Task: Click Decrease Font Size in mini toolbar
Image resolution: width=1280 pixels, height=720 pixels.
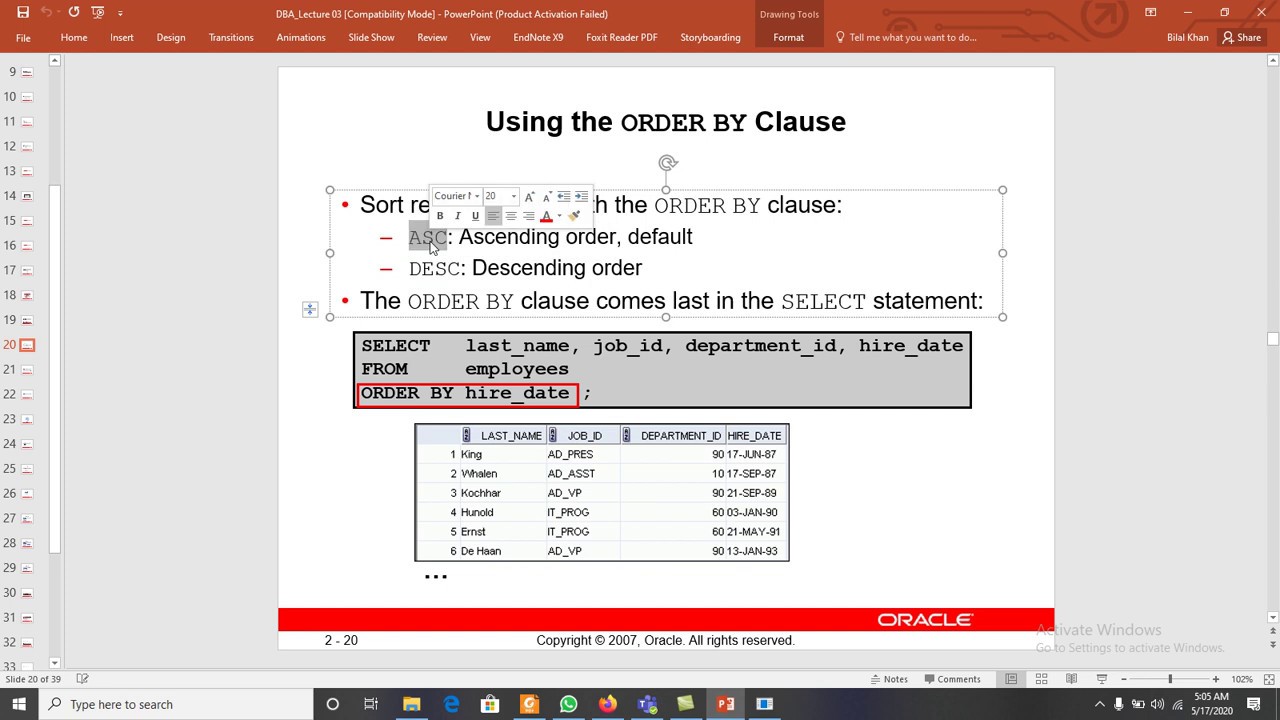Action: (547, 196)
